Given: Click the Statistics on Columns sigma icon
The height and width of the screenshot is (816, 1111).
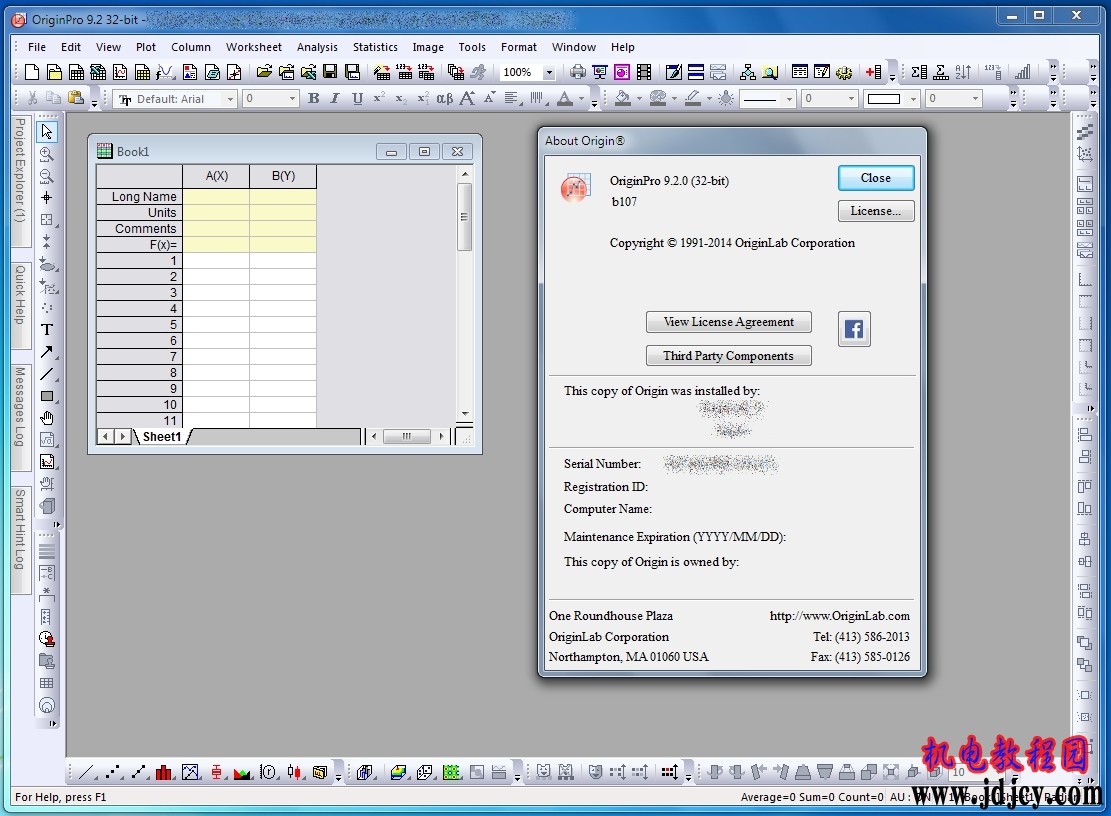Looking at the screenshot, I should pyautogui.click(x=919, y=72).
